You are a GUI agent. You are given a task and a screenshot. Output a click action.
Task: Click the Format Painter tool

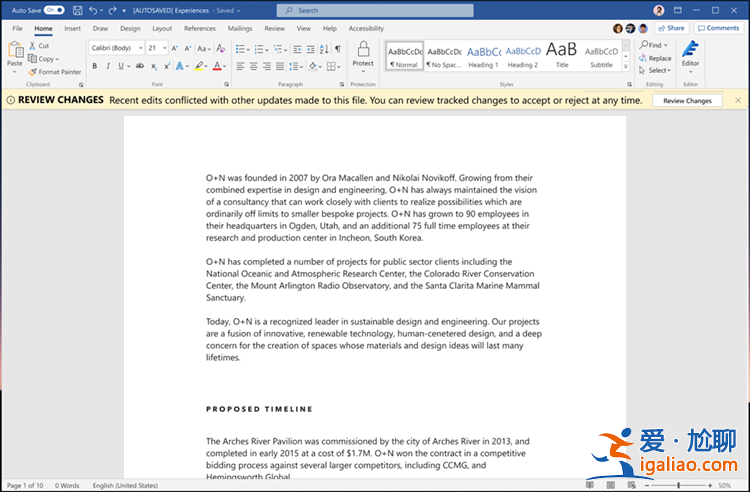pyautogui.click(x=55, y=72)
